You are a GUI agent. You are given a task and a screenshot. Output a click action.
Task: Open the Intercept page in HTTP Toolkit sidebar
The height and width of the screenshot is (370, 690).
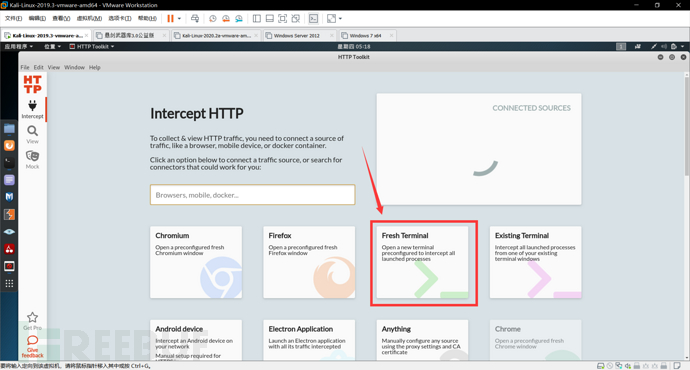[x=32, y=110]
